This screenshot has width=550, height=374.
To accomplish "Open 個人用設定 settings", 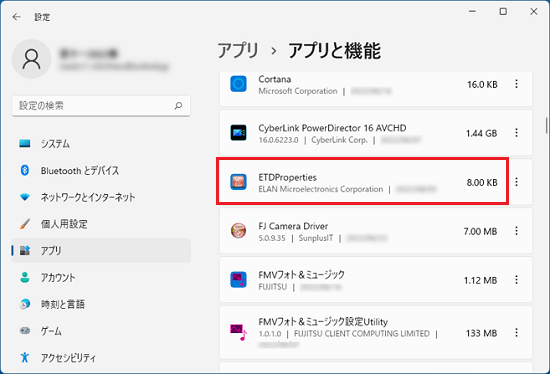I will pos(101,224).
